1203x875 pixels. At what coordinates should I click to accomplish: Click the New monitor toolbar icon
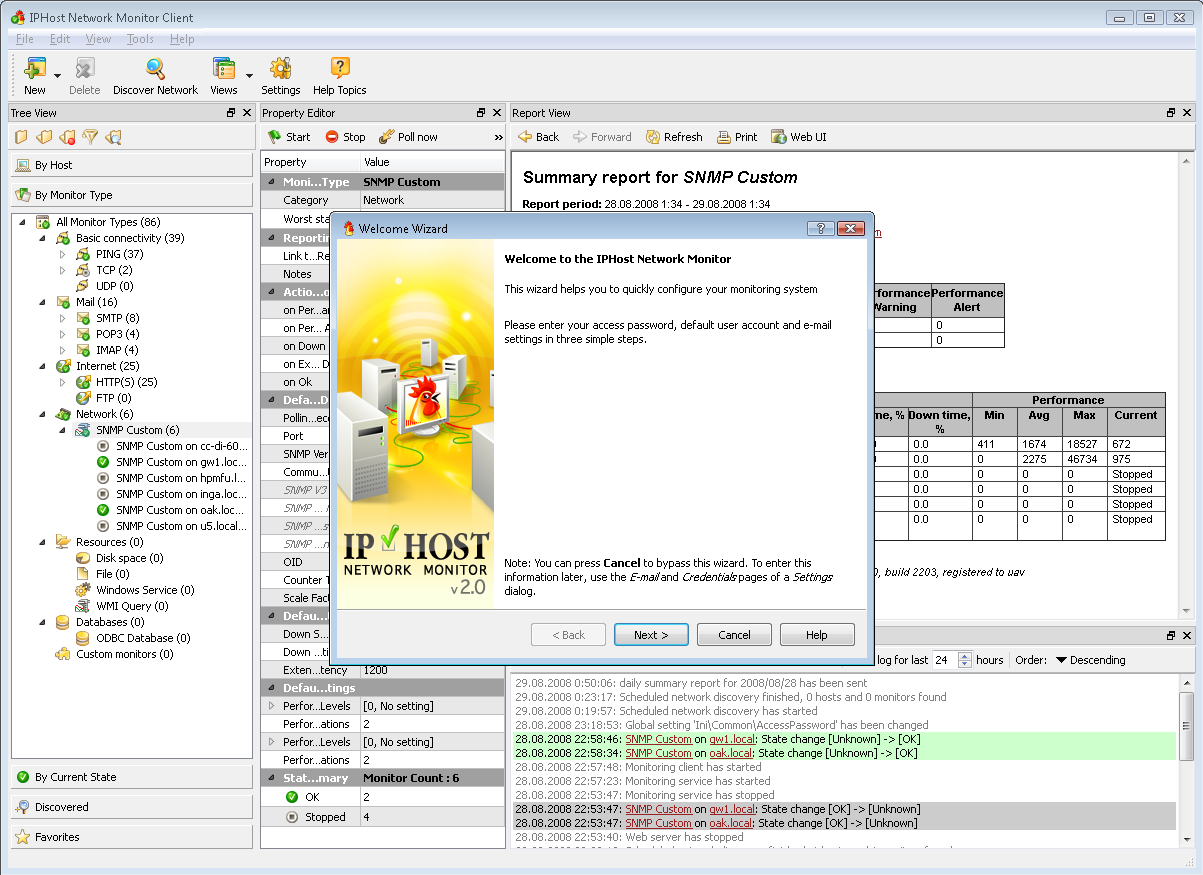tap(35, 69)
